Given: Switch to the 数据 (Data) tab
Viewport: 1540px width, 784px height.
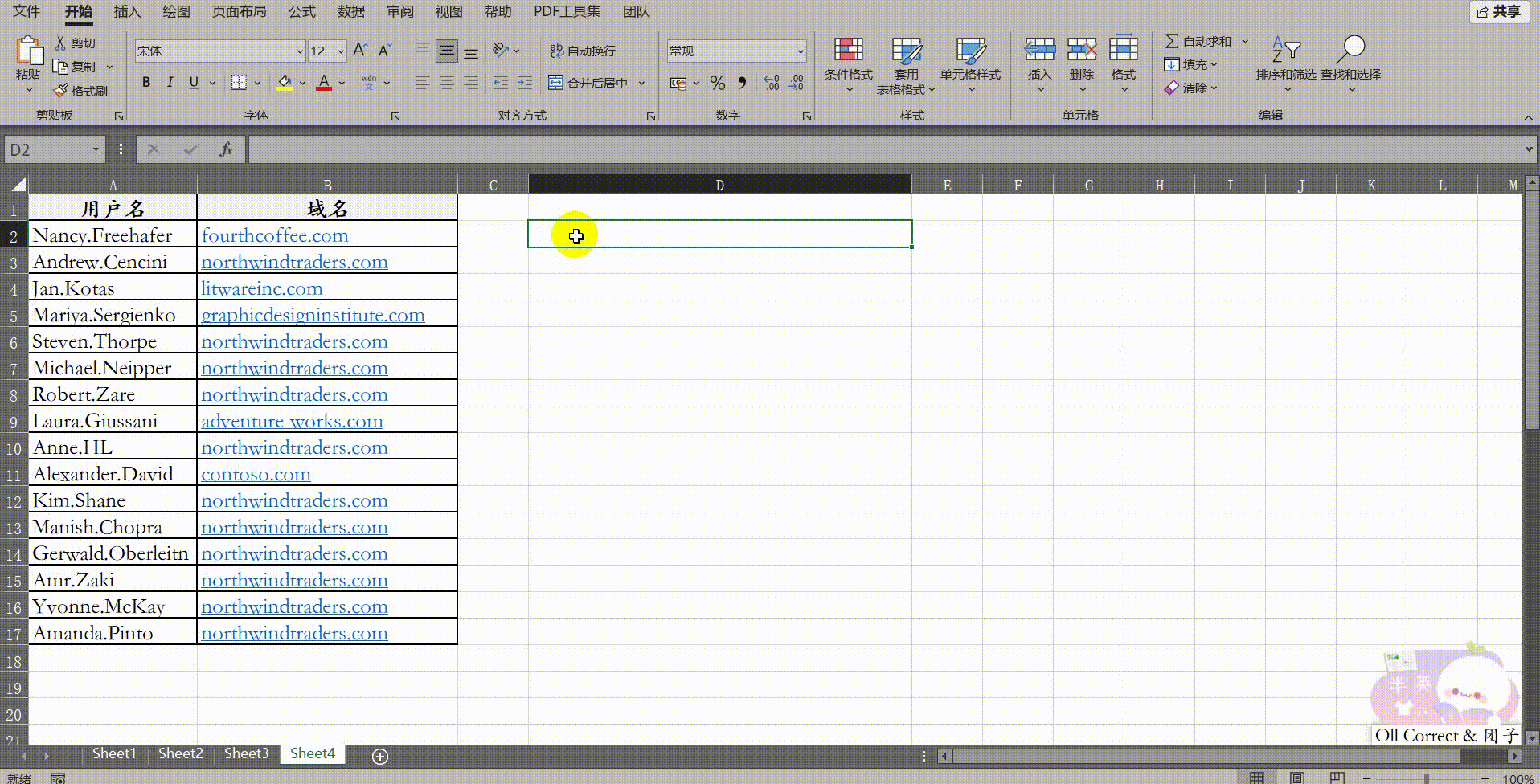Looking at the screenshot, I should pos(351,11).
